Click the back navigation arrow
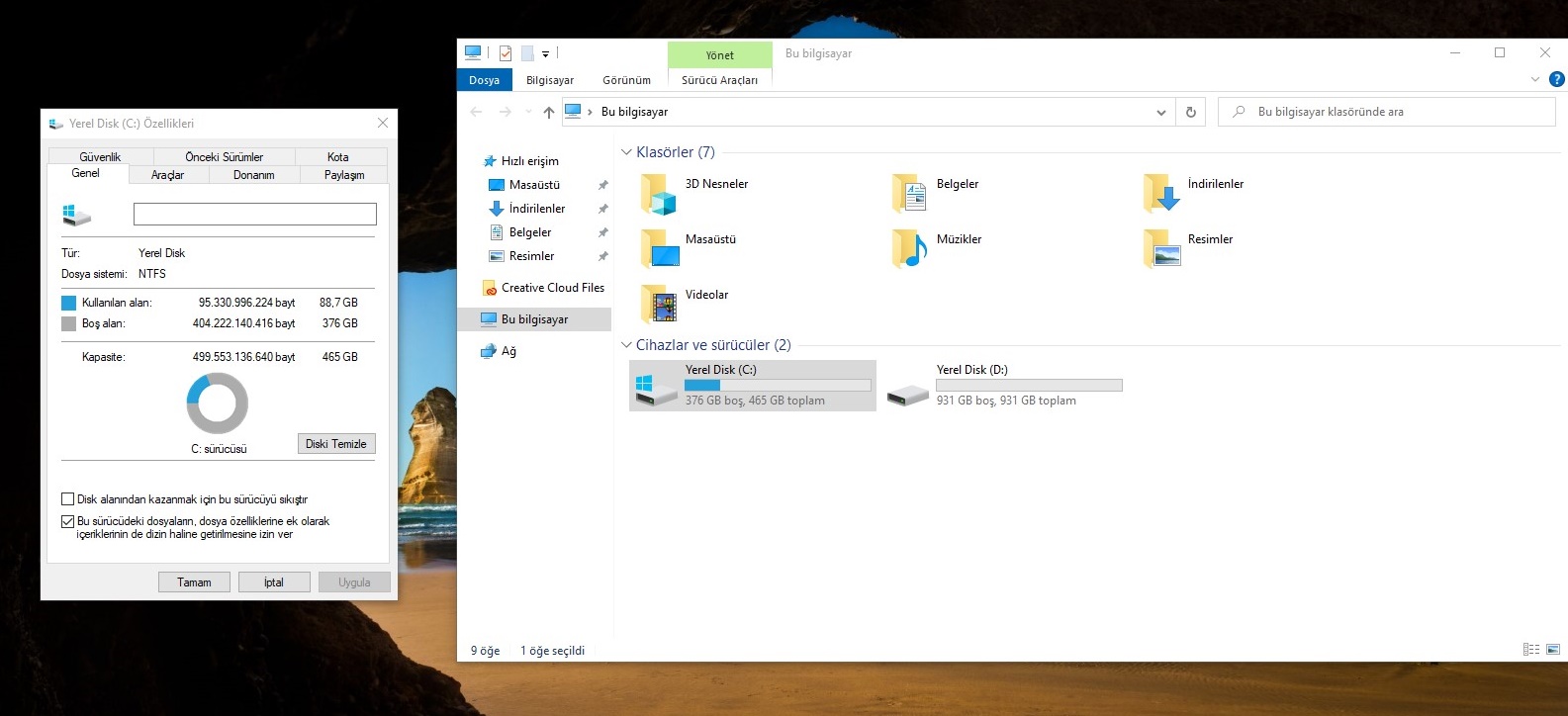This screenshot has height=716, width=1568. (x=476, y=112)
